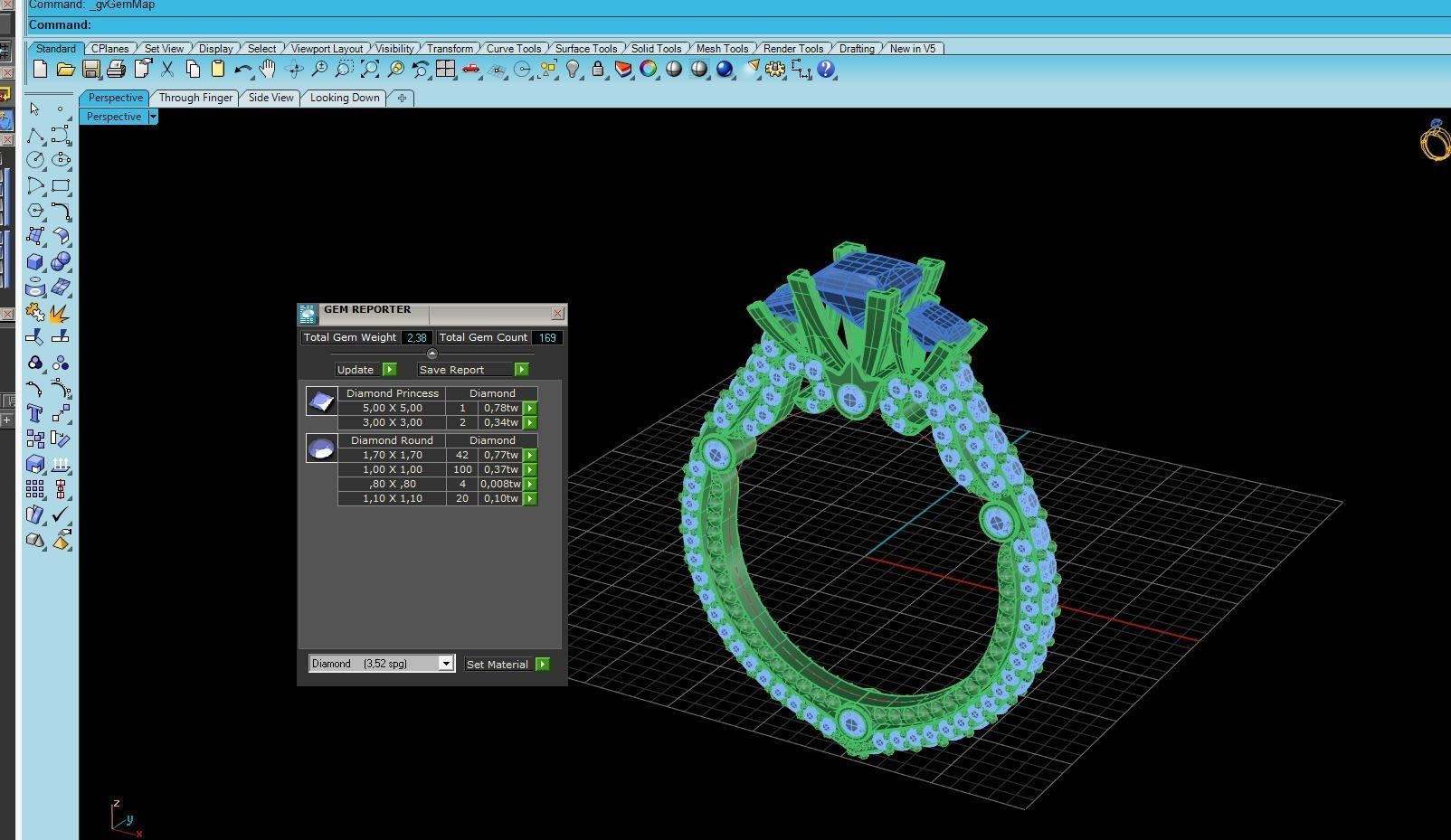Select the Rectangle tool in the sidebar
Viewport: 1451px width, 840px height.
pyautogui.click(x=61, y=185)
